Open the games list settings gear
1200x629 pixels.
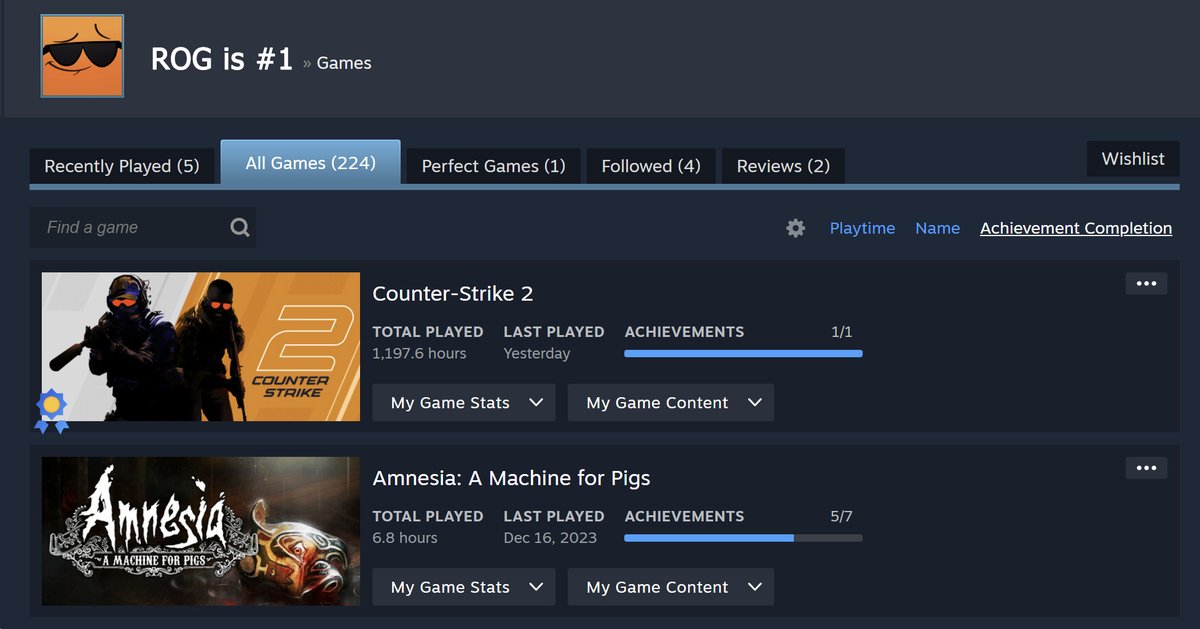tap(795, 228)
